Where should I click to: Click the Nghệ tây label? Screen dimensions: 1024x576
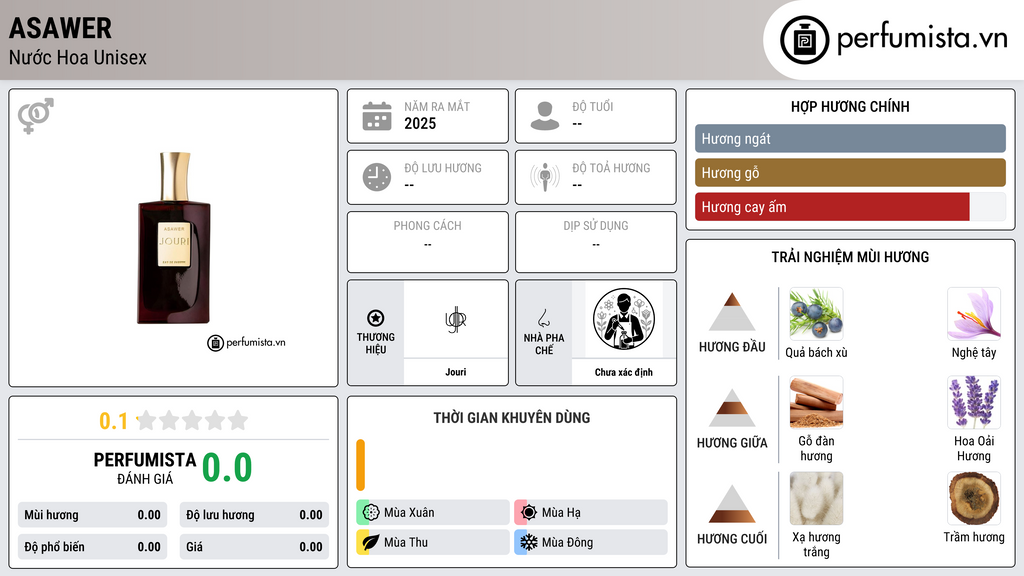tap(974, 353)
